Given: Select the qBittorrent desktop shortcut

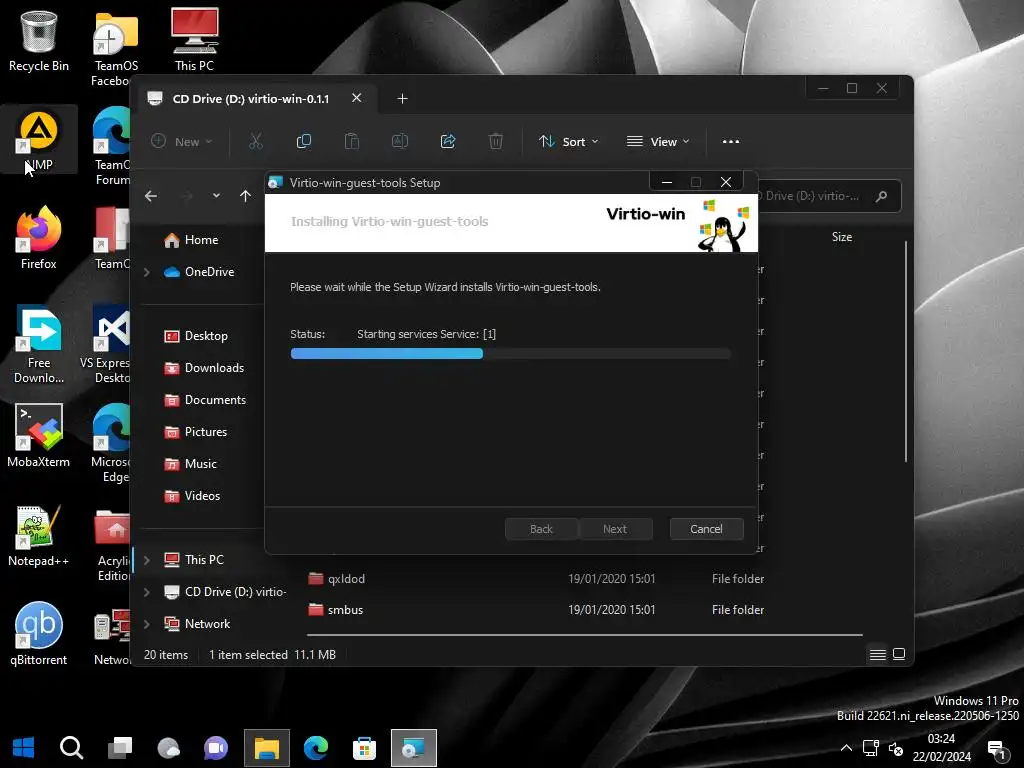Looking at the screenshot, I should (39, 633).
